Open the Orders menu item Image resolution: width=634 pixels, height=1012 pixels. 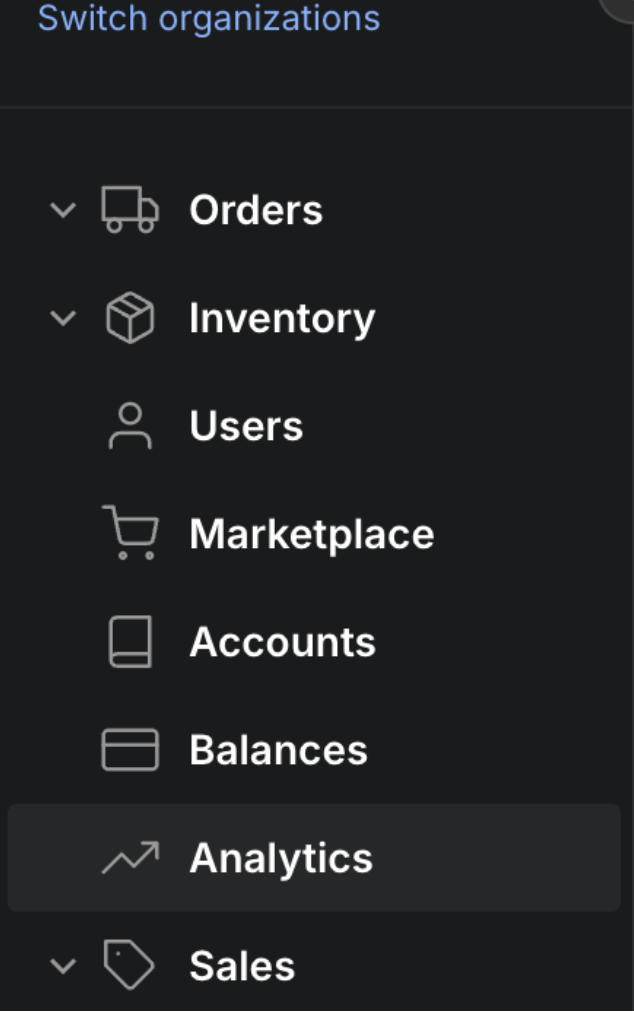point(256,210)
